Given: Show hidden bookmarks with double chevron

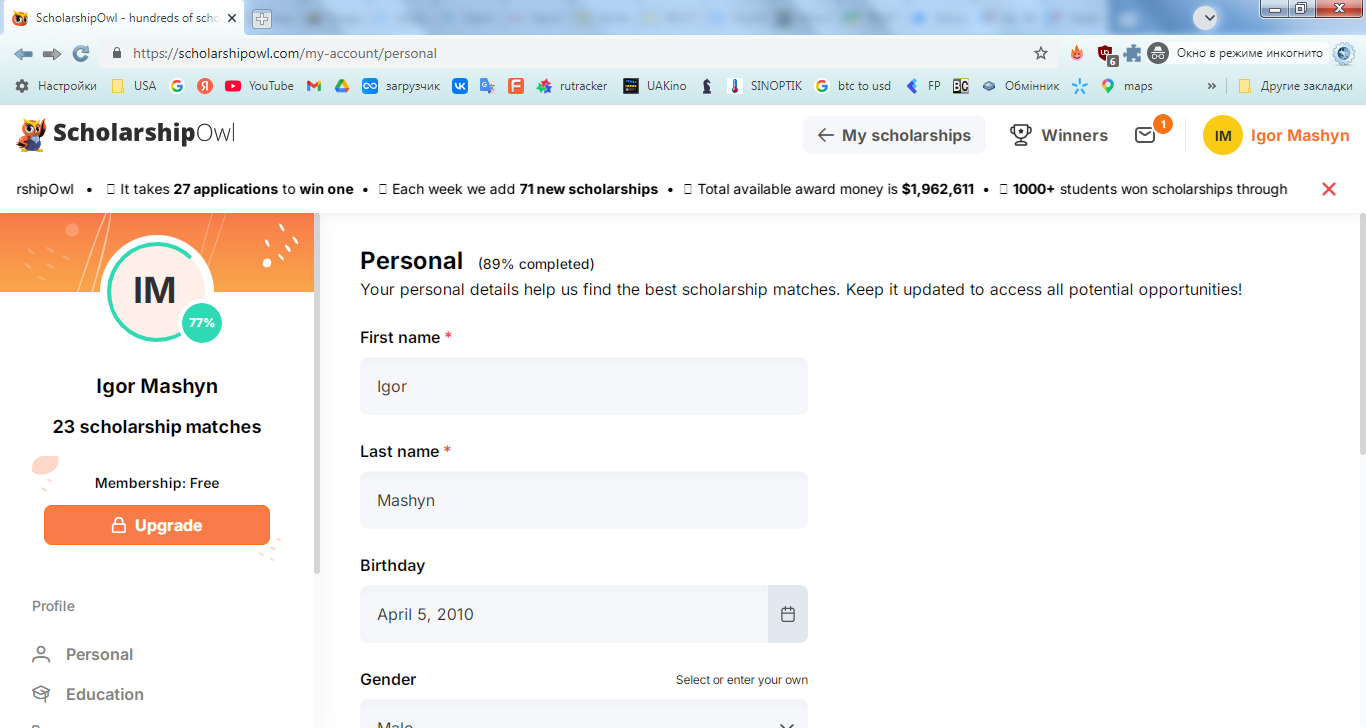Looking at the screenshot, I should 1212,86.
